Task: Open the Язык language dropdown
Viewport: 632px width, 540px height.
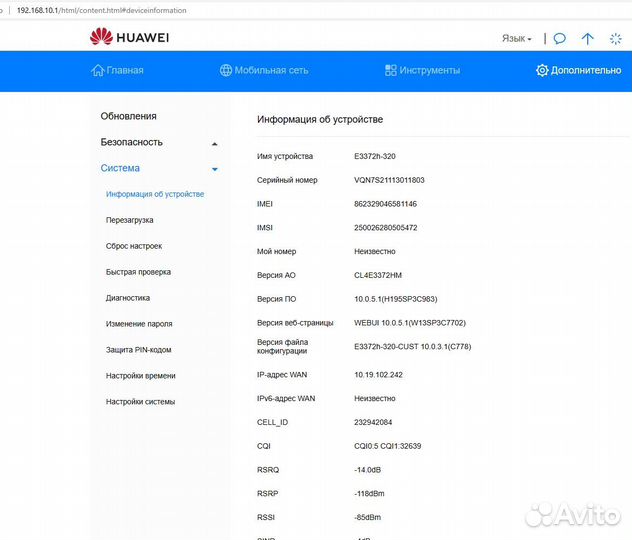Action: (x=517, y=39)
